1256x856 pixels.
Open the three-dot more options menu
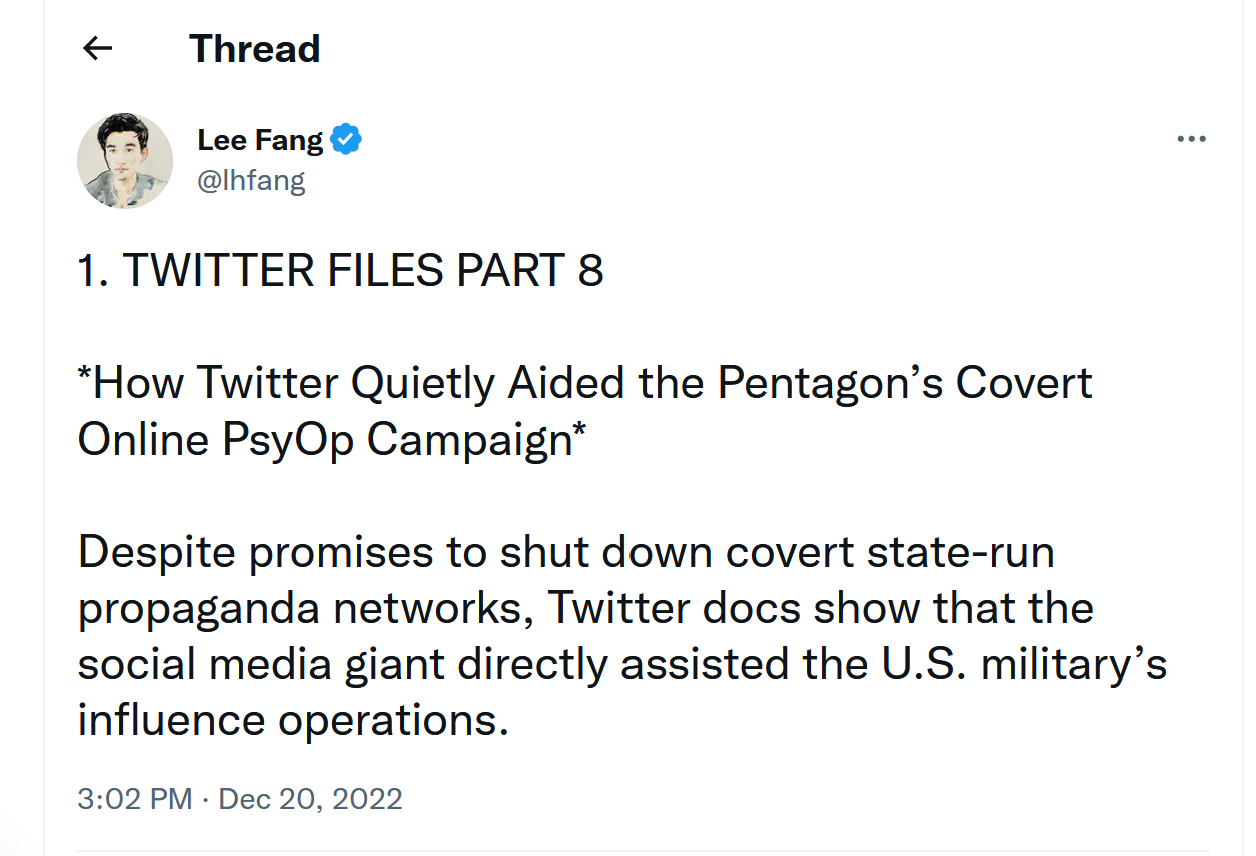[1191, 139]
